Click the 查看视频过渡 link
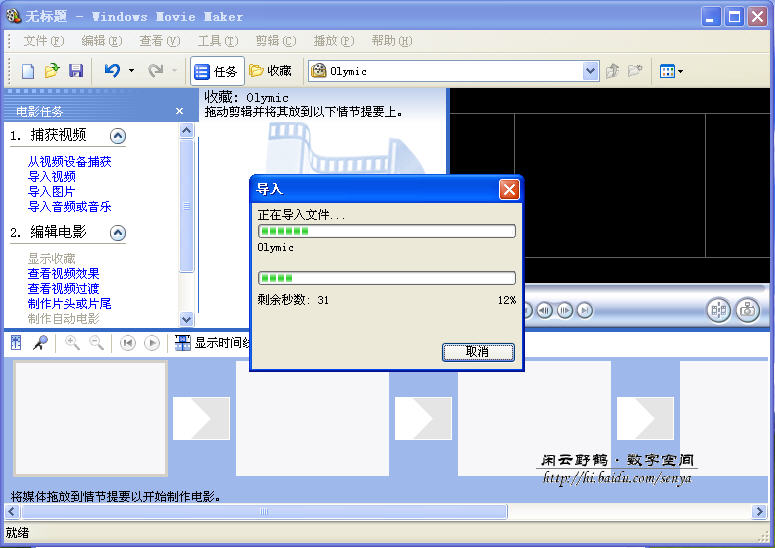The image size is (775, 548). point(63,289)
